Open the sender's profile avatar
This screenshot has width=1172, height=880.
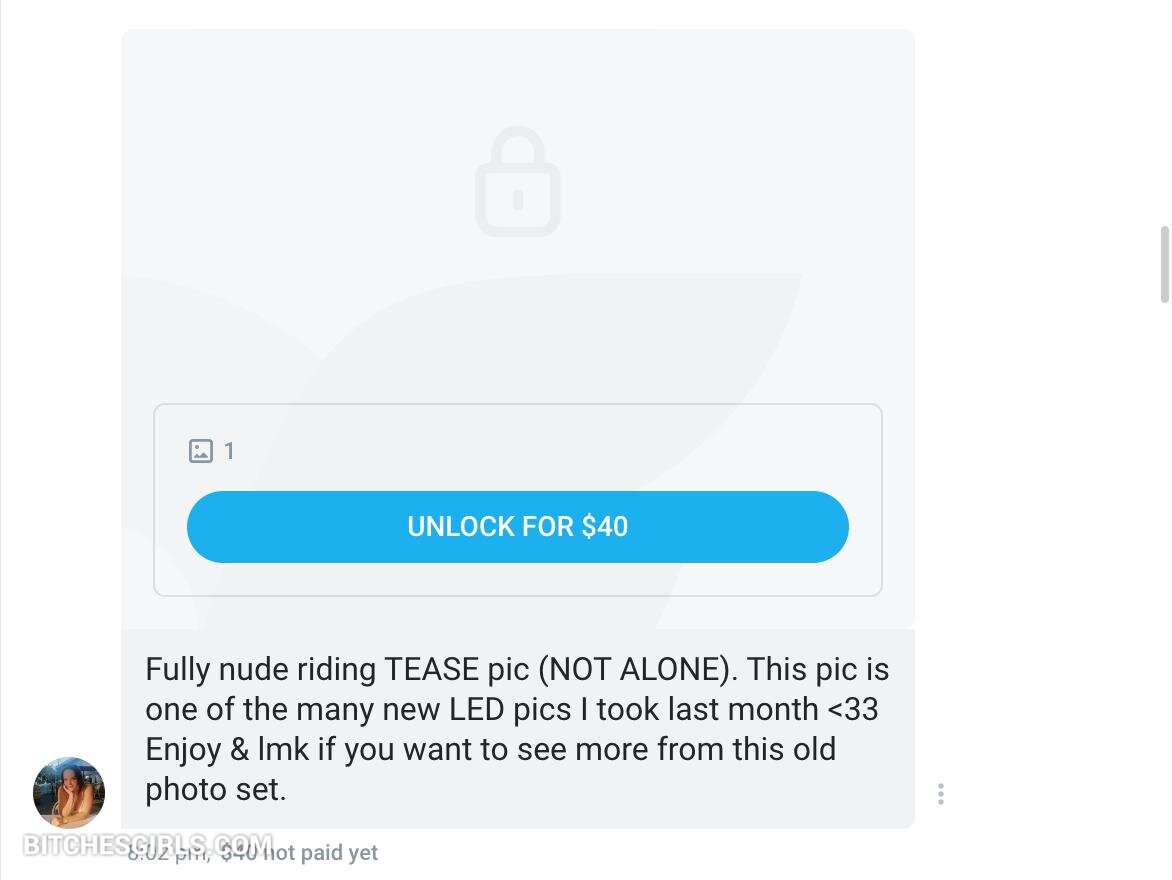69,792
